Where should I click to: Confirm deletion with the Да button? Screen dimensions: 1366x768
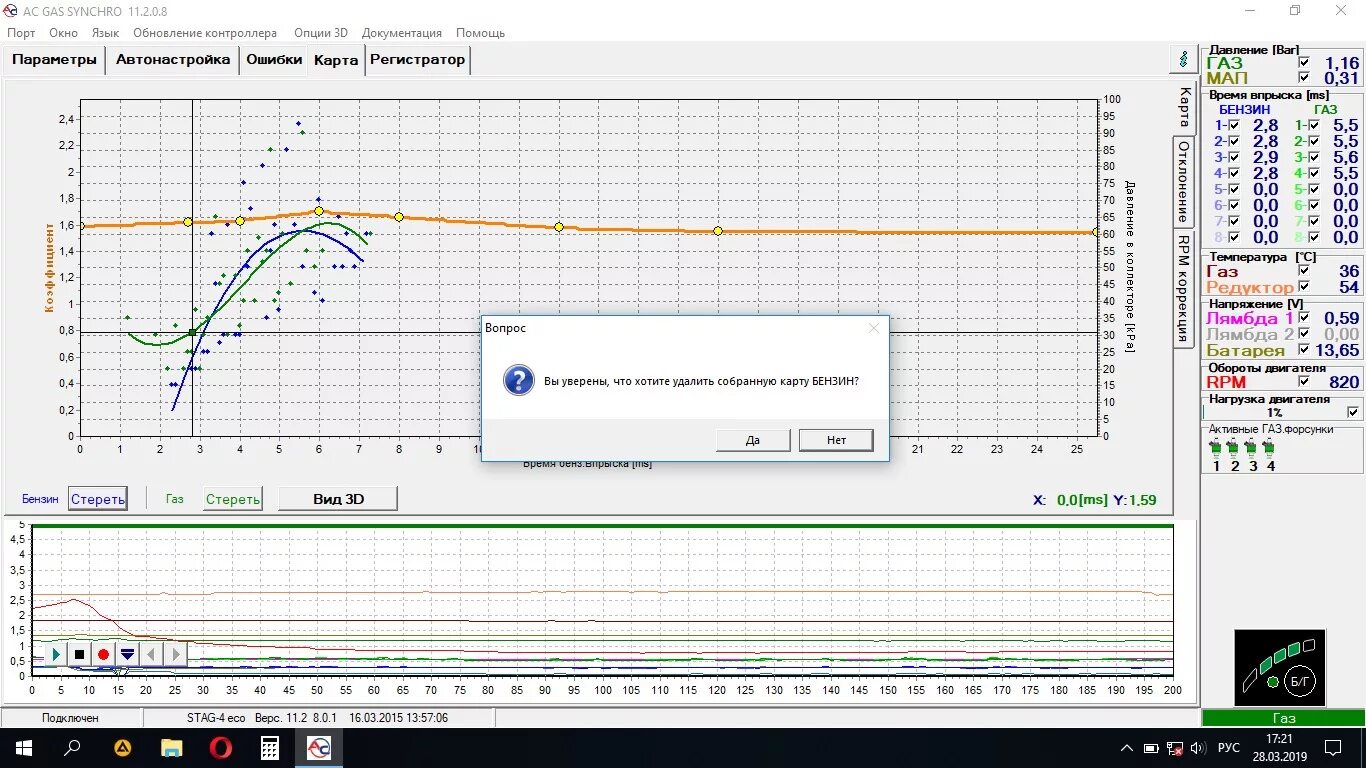point(753,440)
